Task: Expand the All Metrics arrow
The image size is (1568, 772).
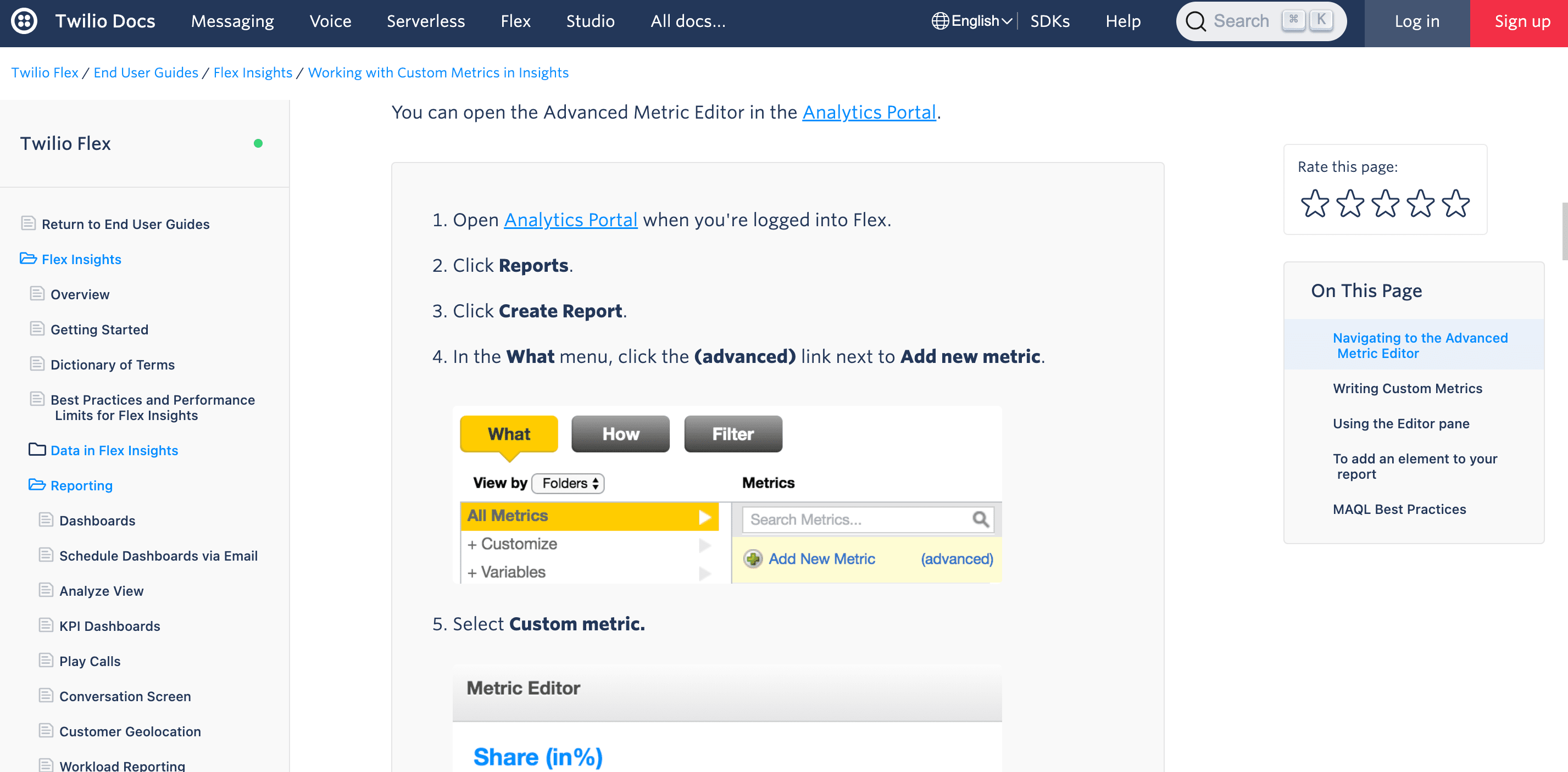Action: point(705,517)
